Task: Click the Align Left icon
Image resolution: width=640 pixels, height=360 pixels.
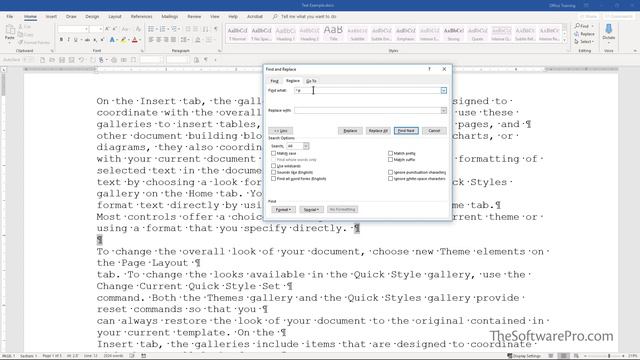Action: coord(151,40)
